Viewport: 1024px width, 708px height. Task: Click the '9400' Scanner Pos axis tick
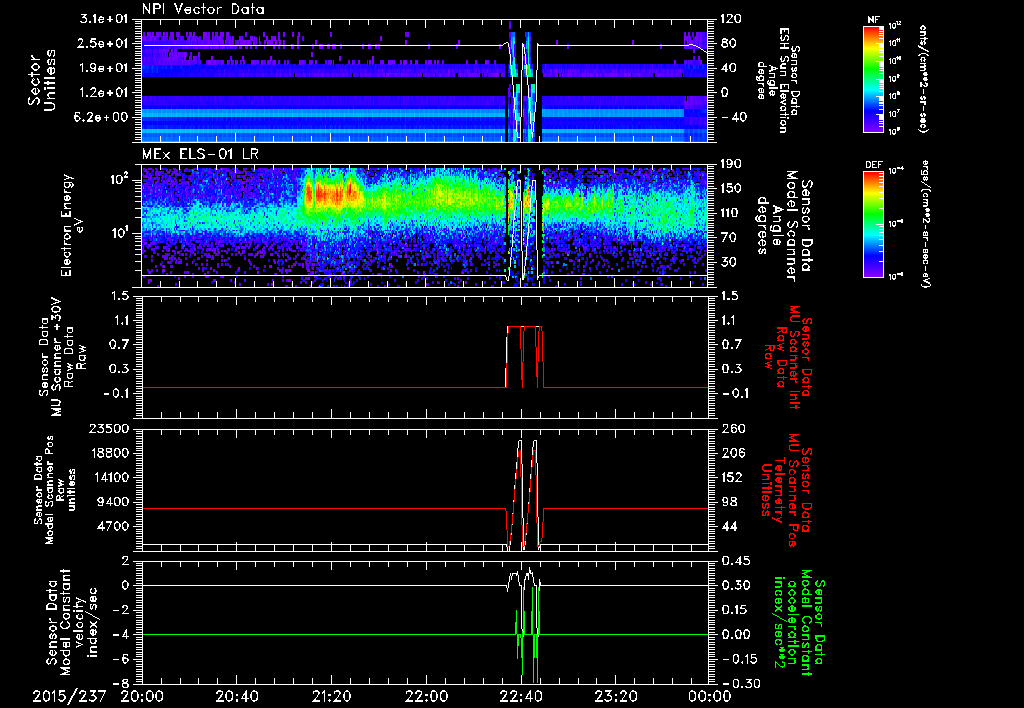pos(112,502)
